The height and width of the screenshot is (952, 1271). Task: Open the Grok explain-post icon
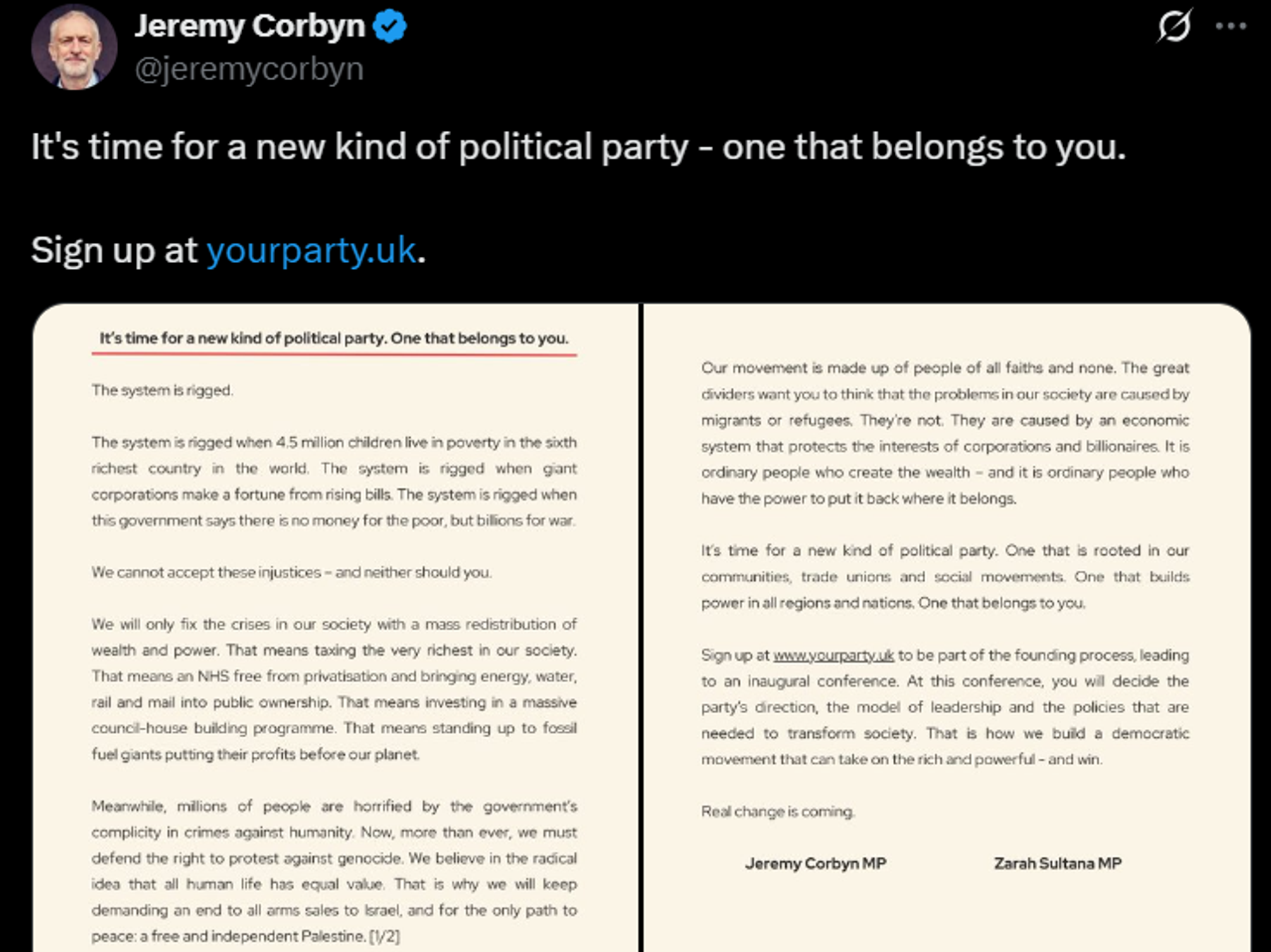(x=1173, y=26)
